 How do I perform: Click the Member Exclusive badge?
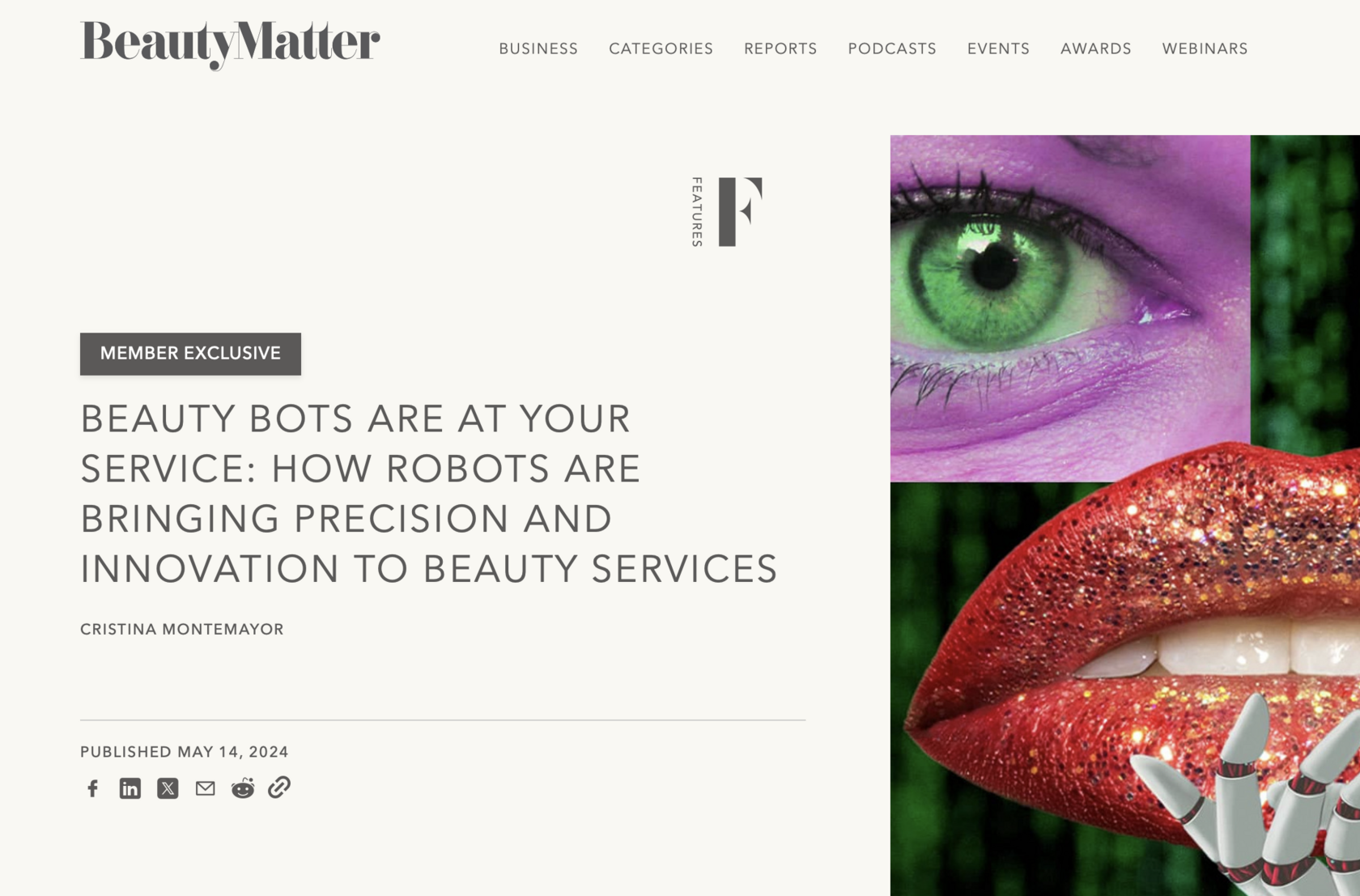pos(190,354)
